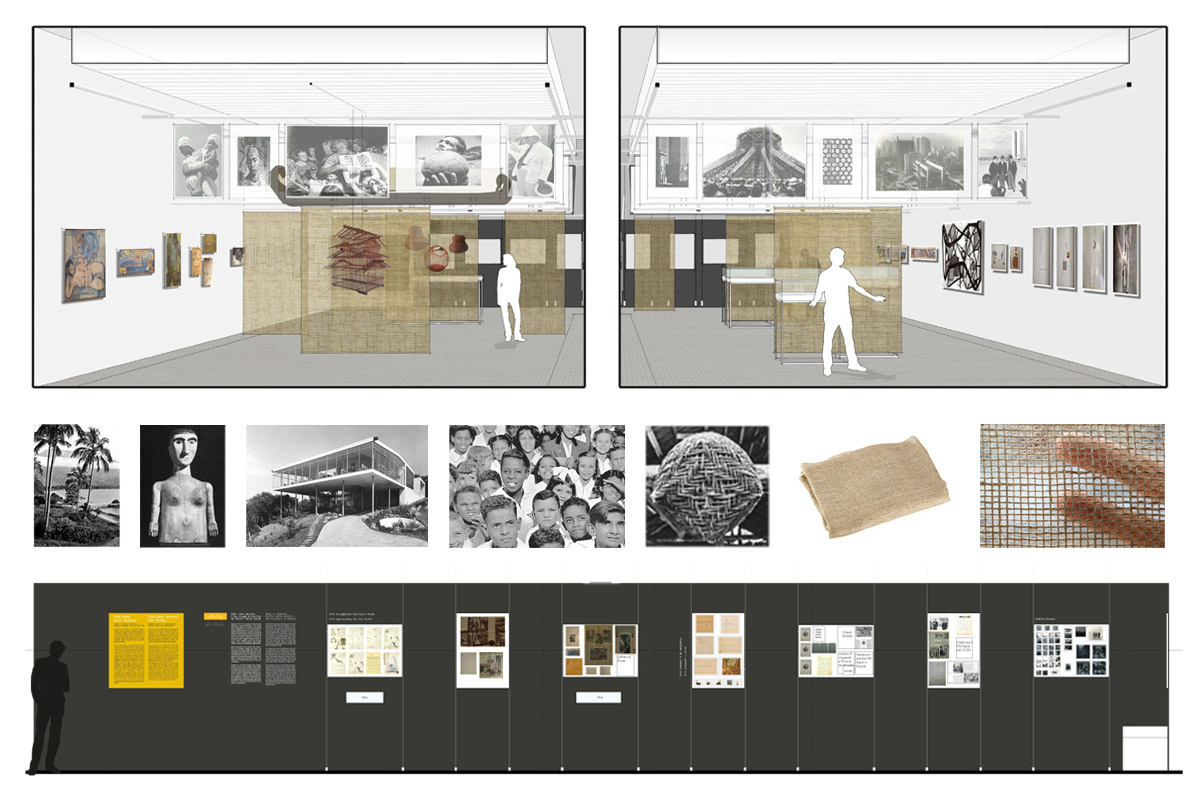Open the woven basket texture photograph
This screenshot has width=1200, height=806.
tap(708, 486)
